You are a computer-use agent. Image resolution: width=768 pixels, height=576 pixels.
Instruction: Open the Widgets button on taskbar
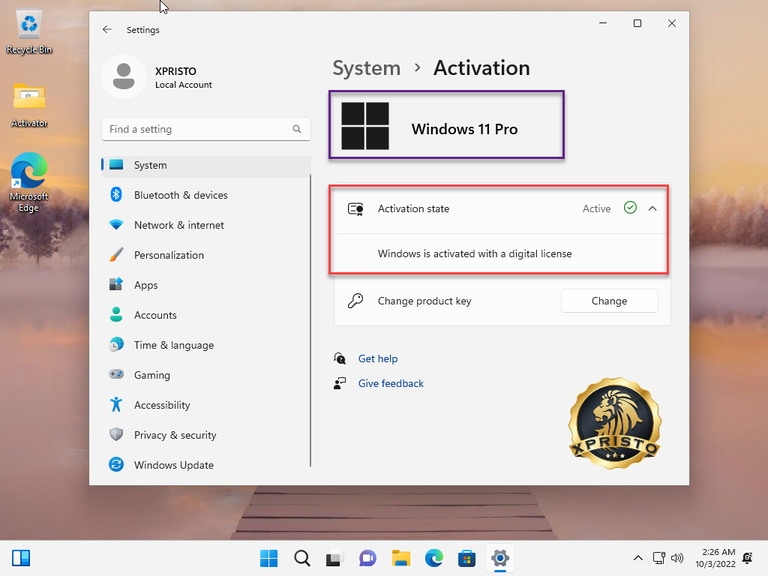pos(21,558)
